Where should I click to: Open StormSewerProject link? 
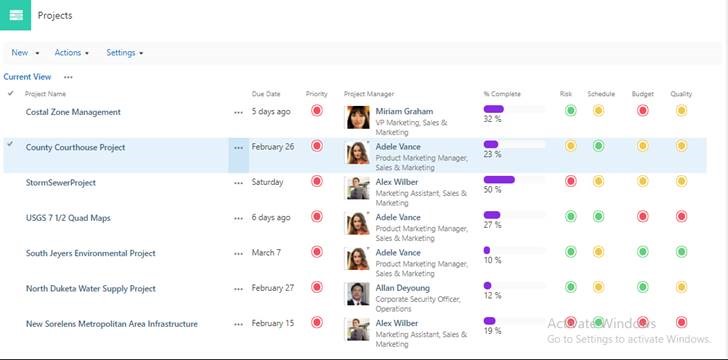(x=61, y=183)
